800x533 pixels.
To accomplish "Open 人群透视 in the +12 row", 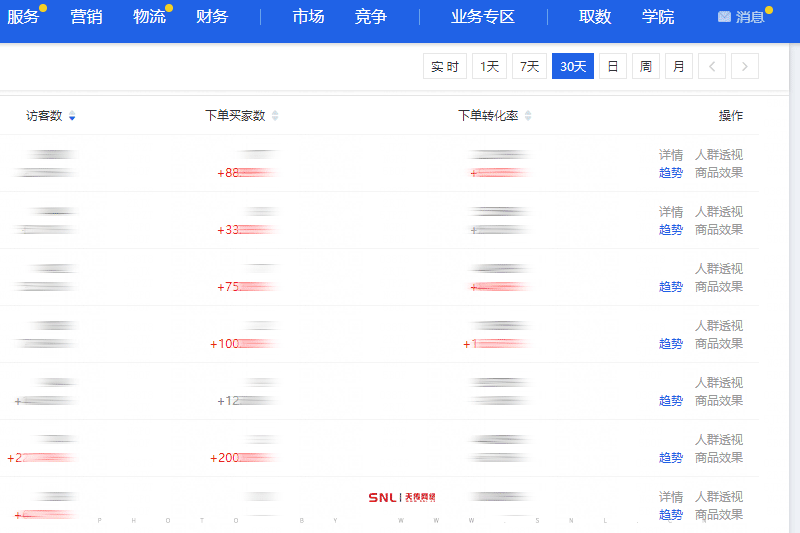I will coord(719,383).
